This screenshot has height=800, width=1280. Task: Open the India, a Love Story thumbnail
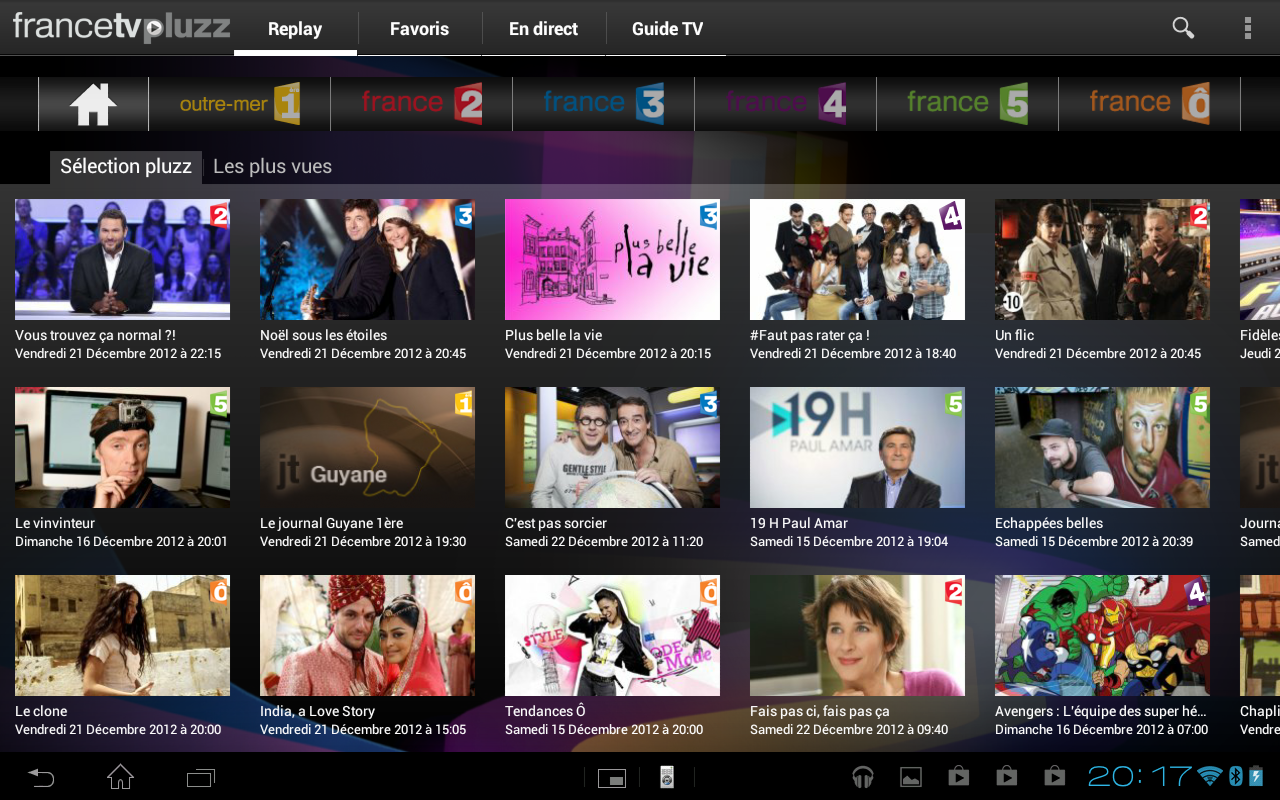(x=367, y=636)
